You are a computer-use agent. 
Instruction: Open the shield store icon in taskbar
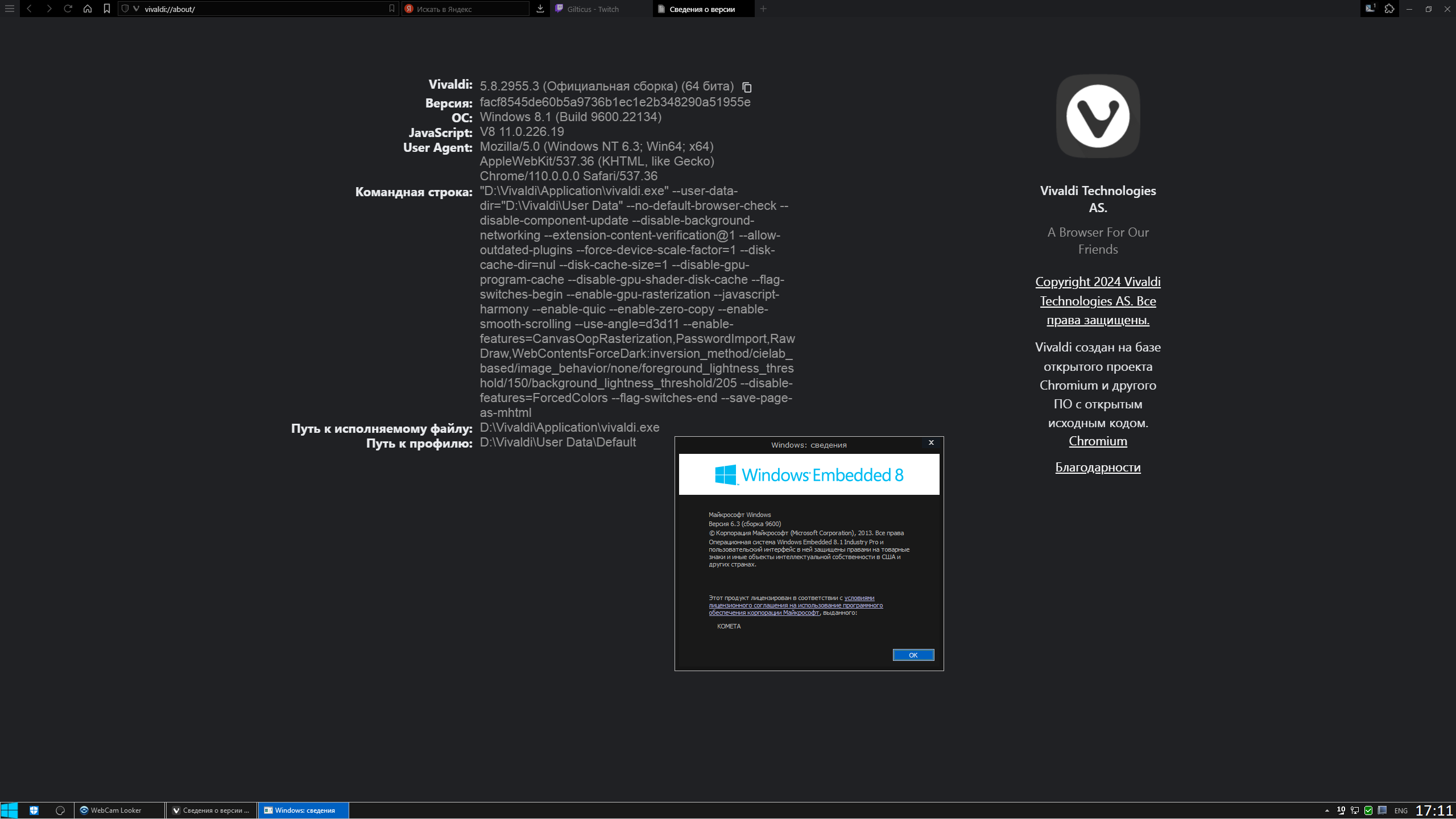pyautogui.click(x=34, y=810)
